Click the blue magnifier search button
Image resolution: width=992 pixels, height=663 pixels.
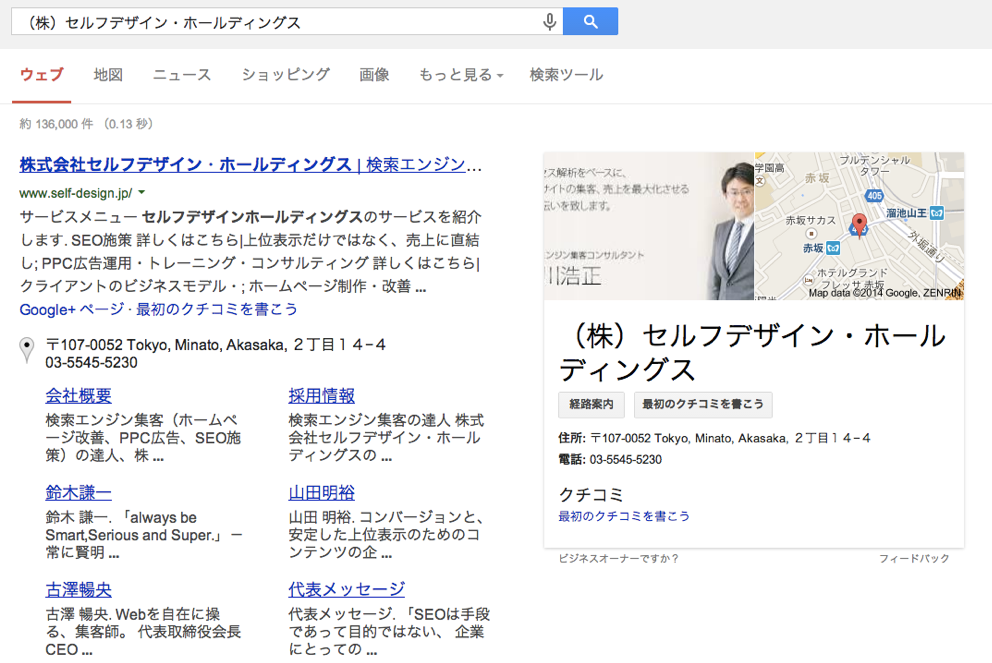click(590, 22)
